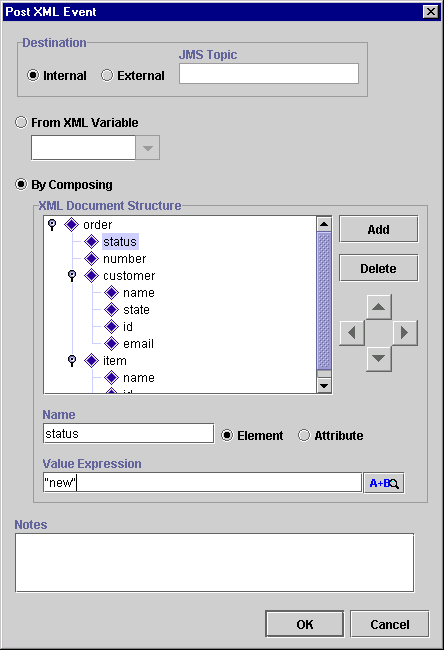Select the order root tree node

(x=97, y=225)
